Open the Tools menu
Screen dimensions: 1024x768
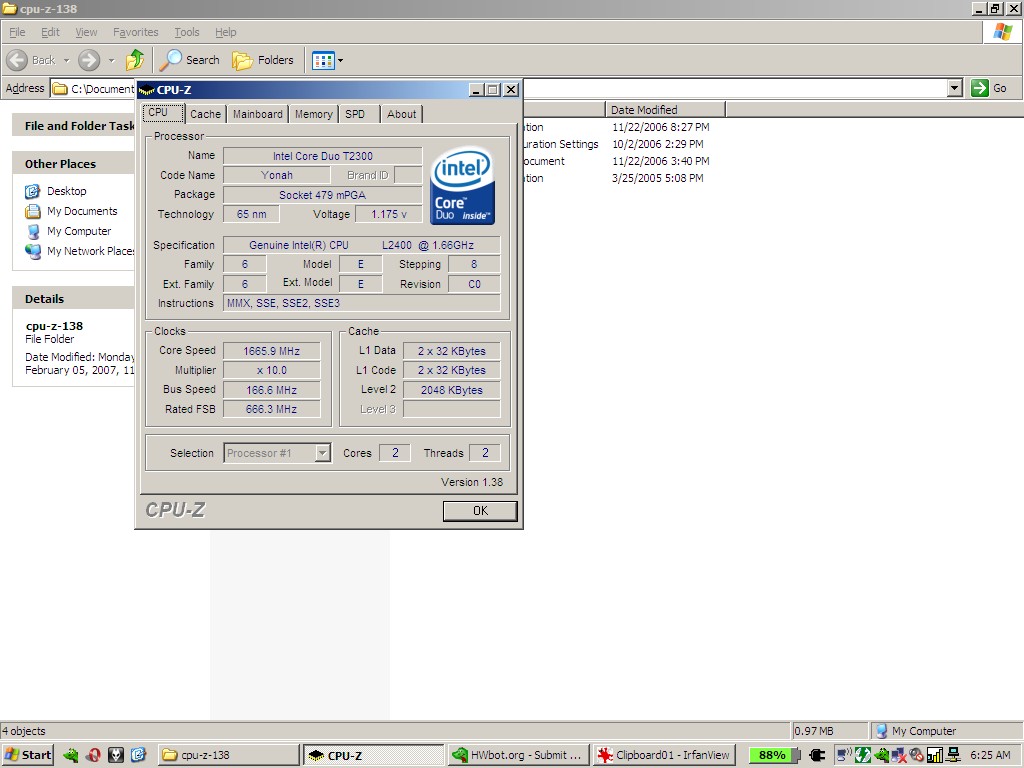pyautogui.click(x=187, y=32)
